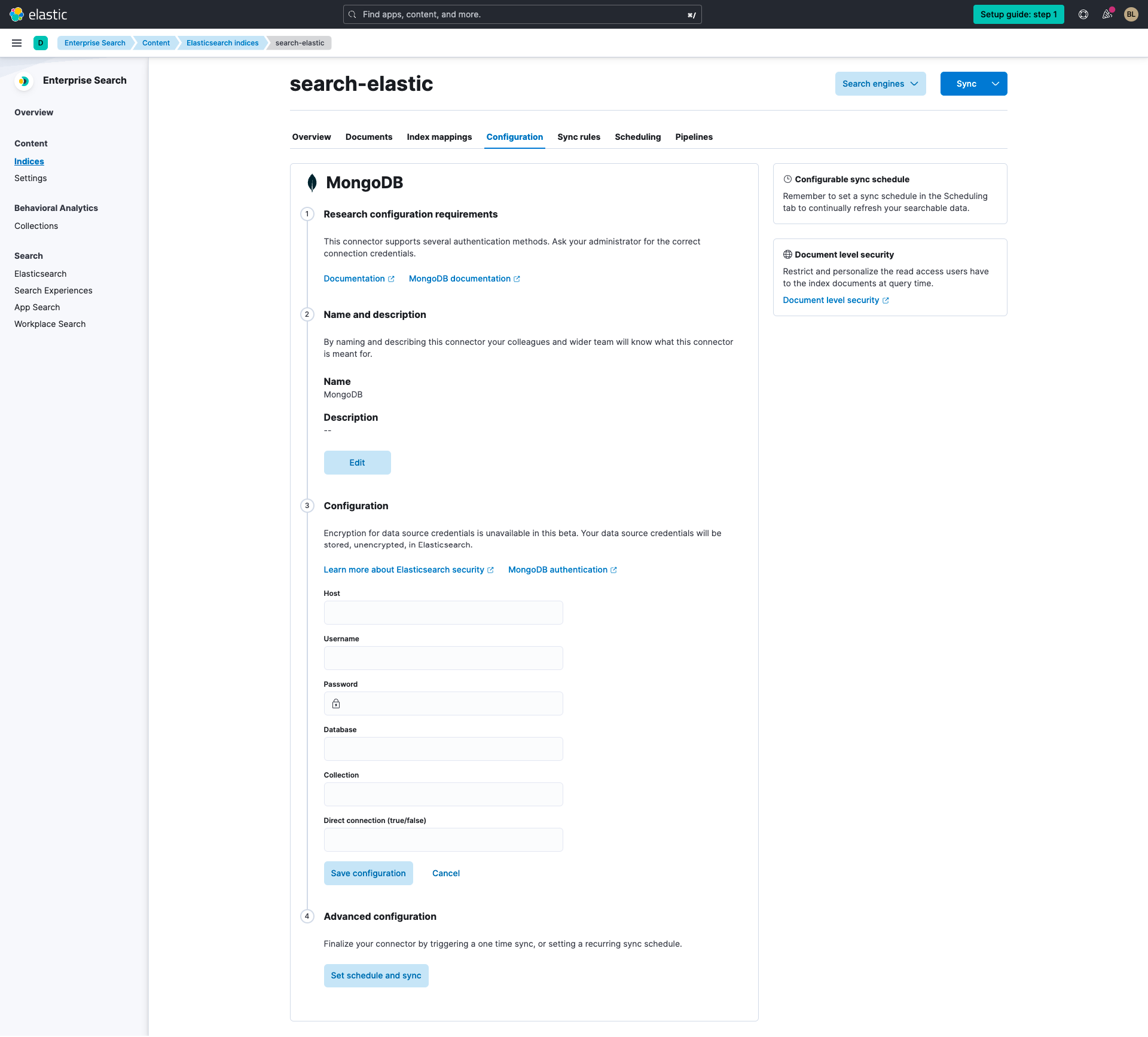Click the clock icon beside Configurable sync schedule
This screenshot has height=1037, width=1148.
click(787, 179)
